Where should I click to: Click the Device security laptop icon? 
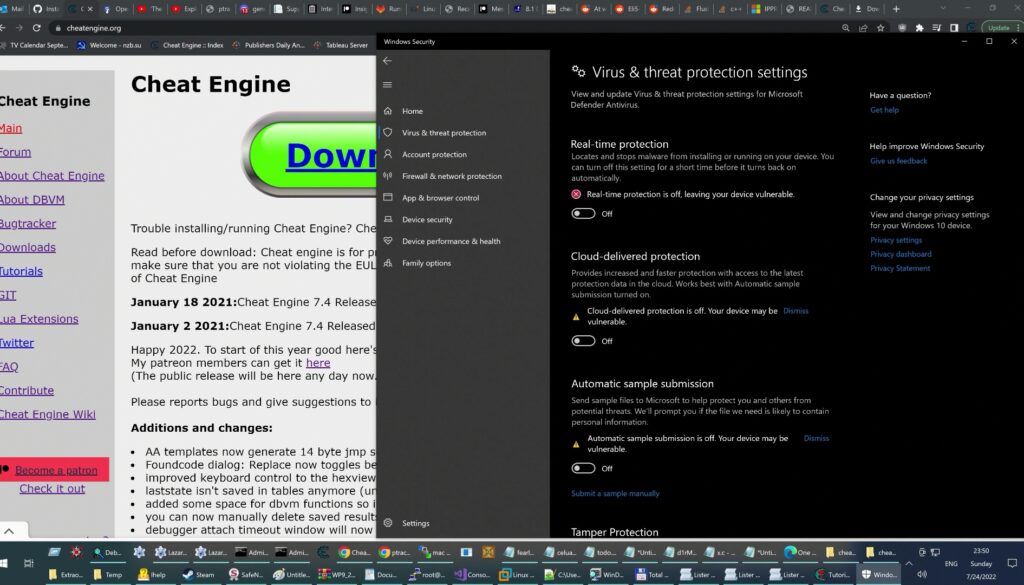coord(388,219)
